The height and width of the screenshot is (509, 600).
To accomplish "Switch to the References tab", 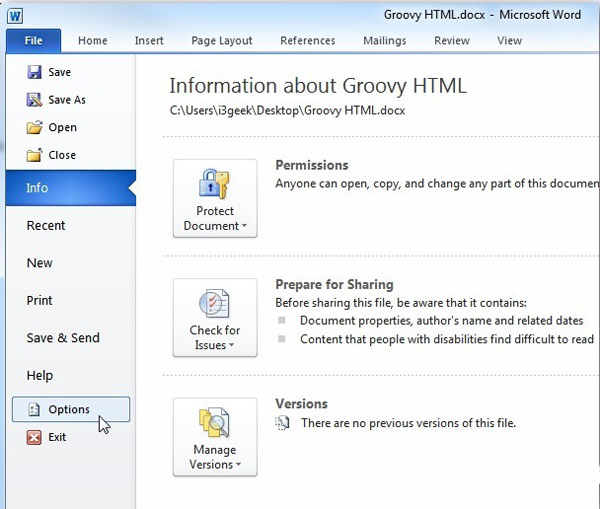I will (308, 41).
